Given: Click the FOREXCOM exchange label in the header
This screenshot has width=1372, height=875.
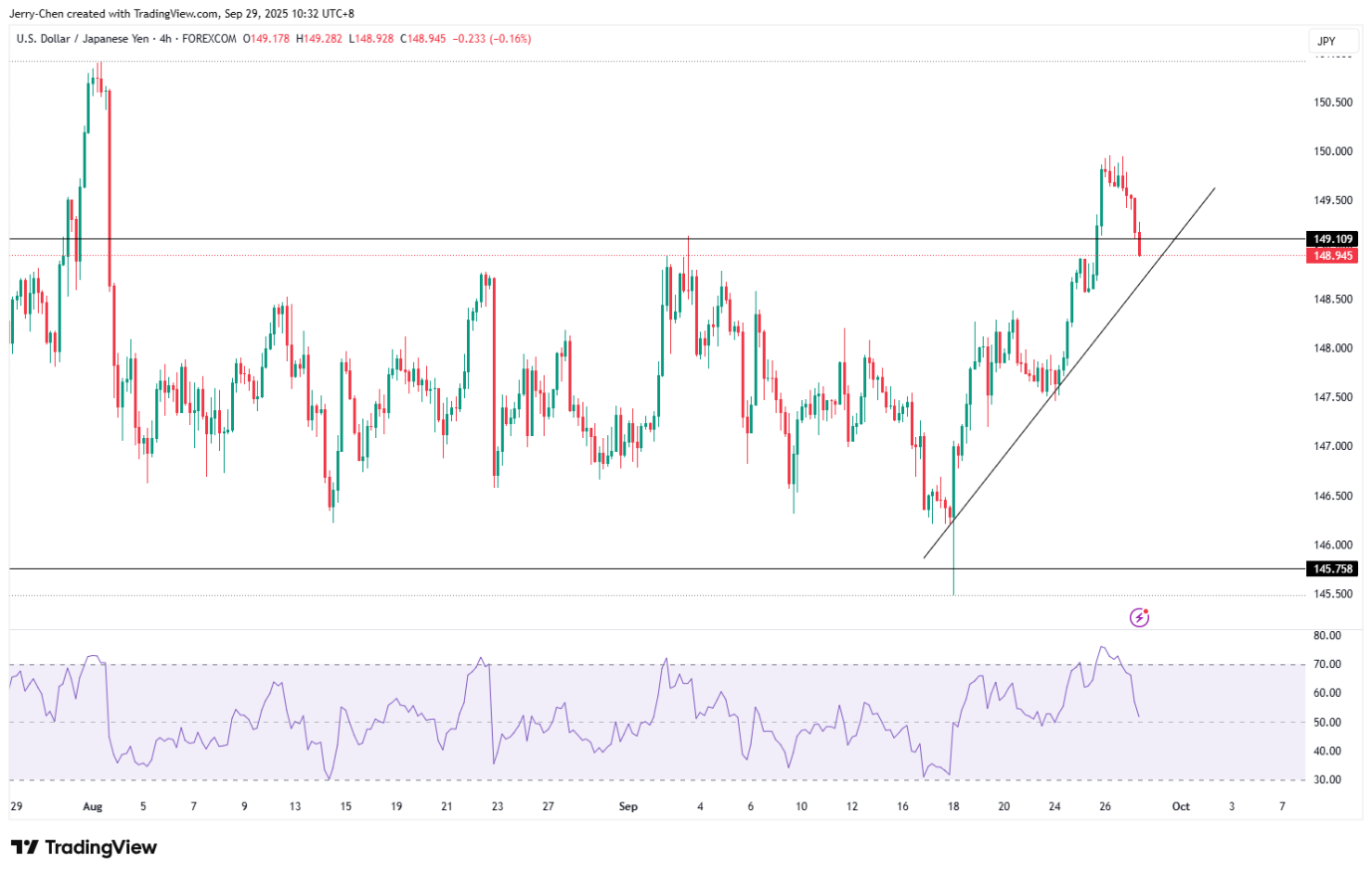Looking at the screenshot, I should pyautogui.click(x=209, y=39).
